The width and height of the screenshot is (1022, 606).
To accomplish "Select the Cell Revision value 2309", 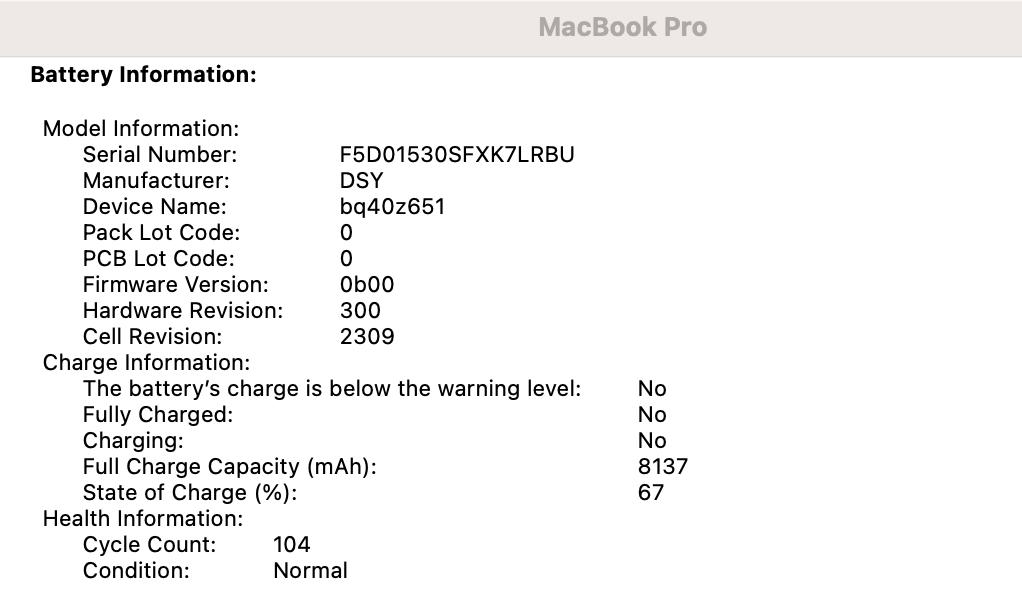I will [x=367, y=337].
